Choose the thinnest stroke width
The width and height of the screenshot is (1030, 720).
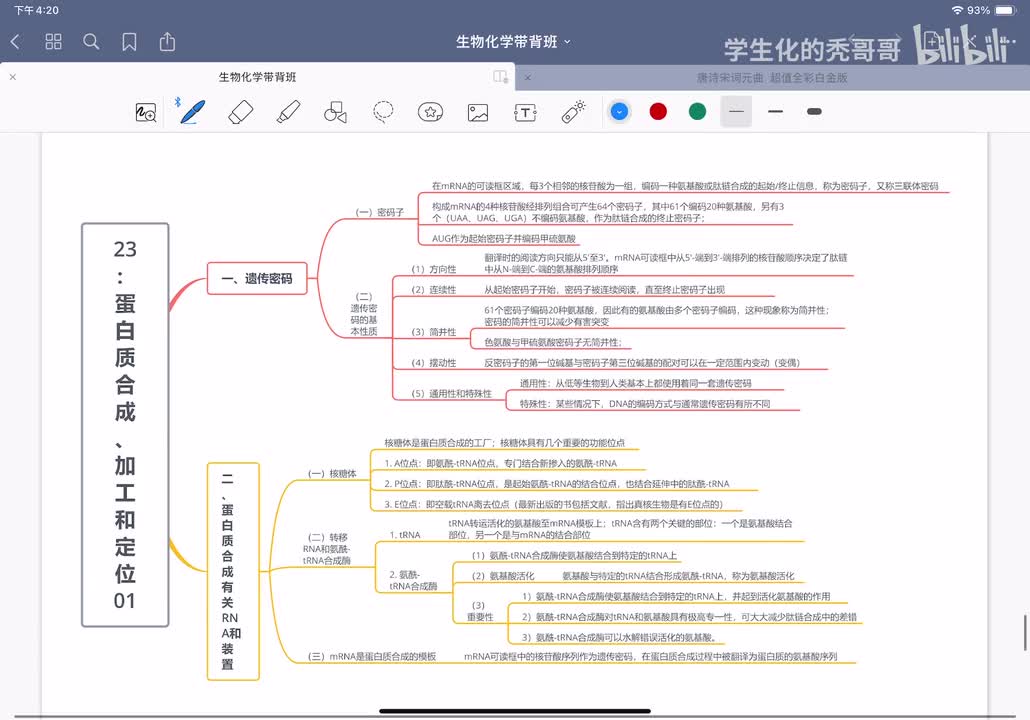736,112
